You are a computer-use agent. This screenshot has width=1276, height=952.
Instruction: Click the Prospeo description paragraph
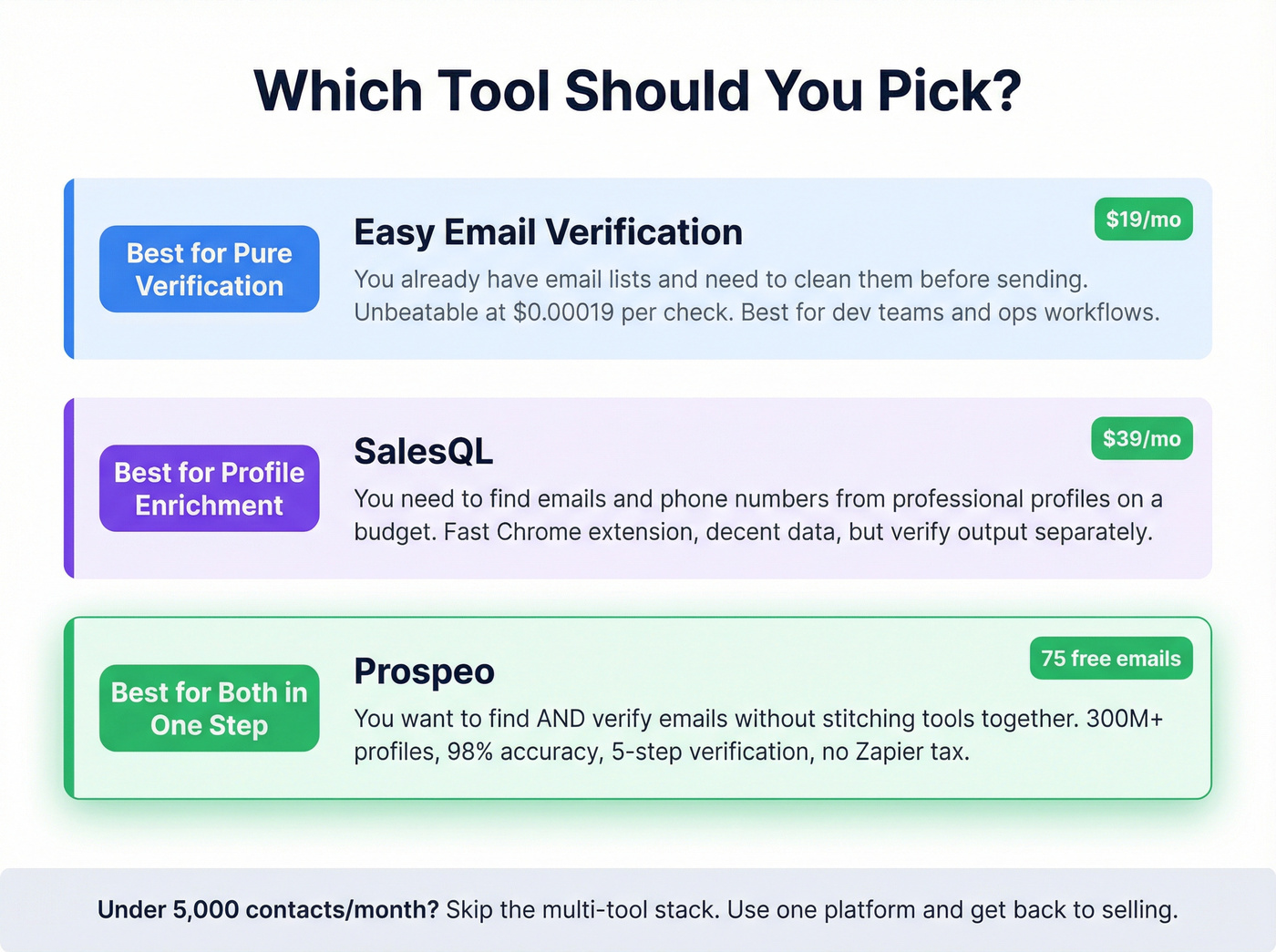pyautogui.click(x=756, y=734)
